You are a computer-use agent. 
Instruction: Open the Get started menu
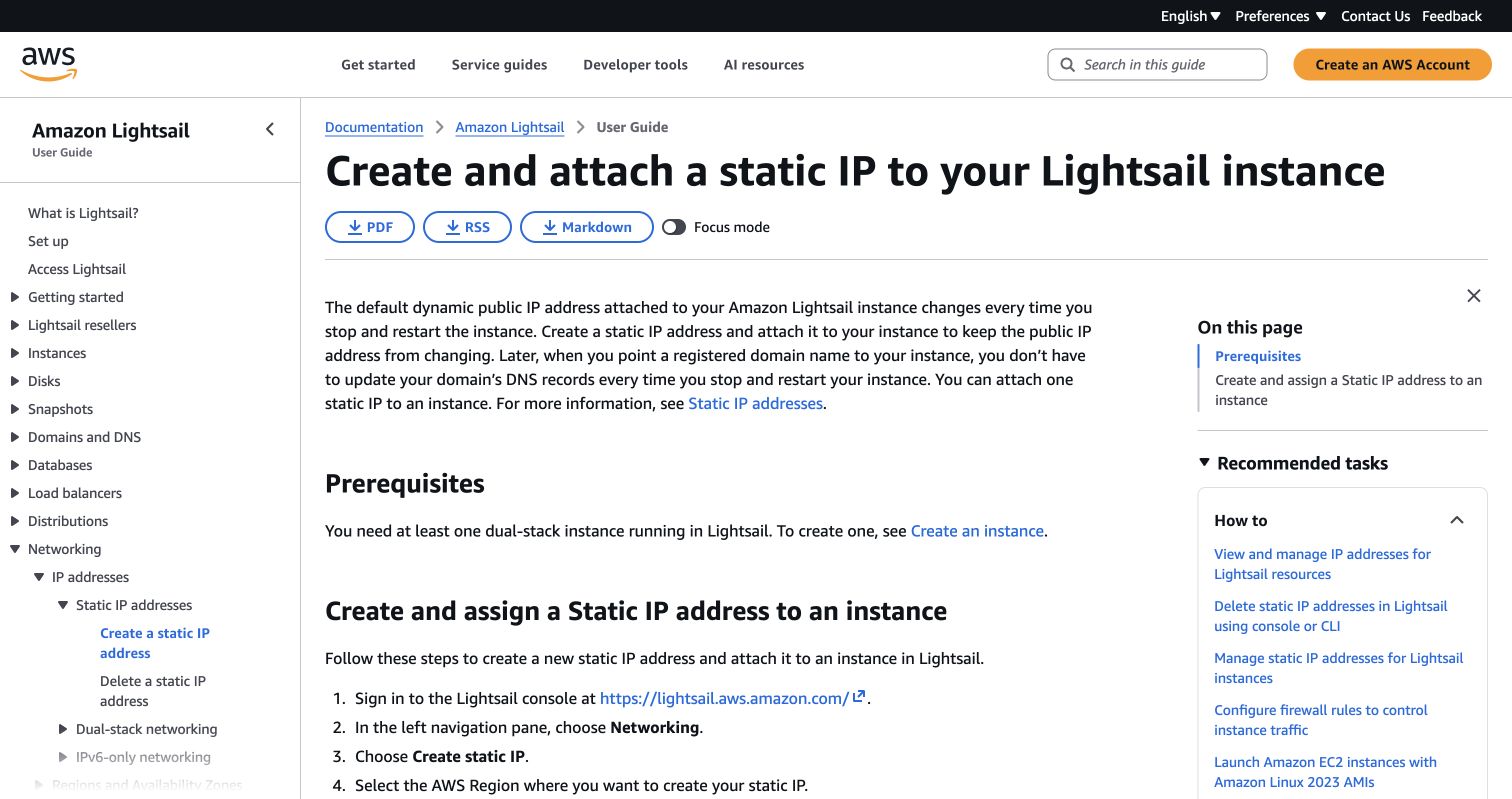[378, 65]
